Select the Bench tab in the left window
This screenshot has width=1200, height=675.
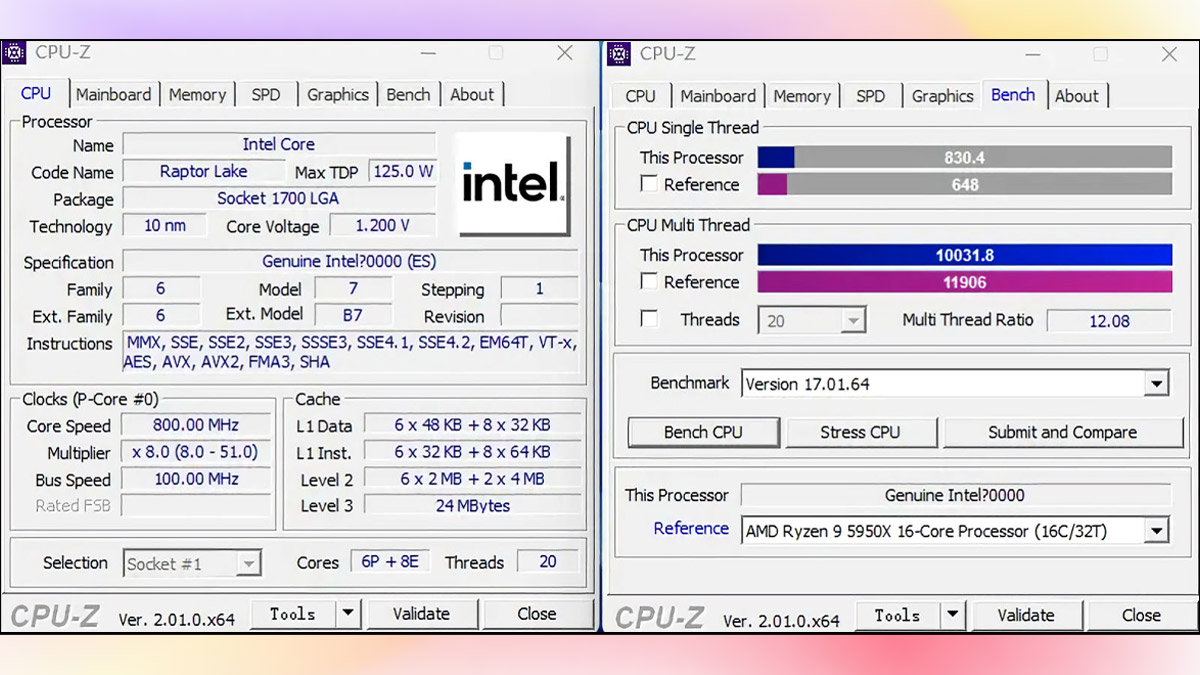click(x=408, y=95)
